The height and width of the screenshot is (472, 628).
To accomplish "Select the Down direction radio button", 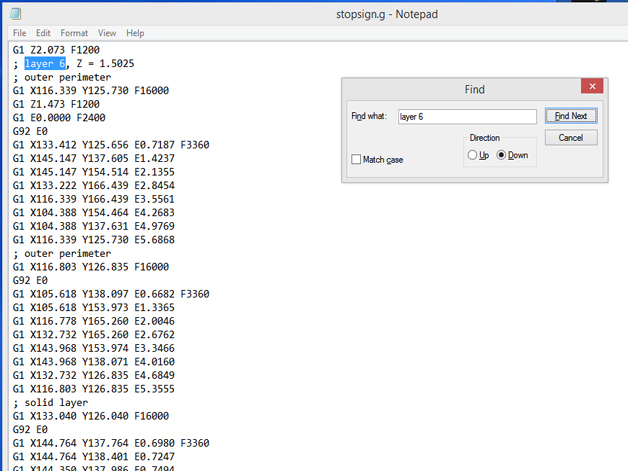I will pos(502,155).
